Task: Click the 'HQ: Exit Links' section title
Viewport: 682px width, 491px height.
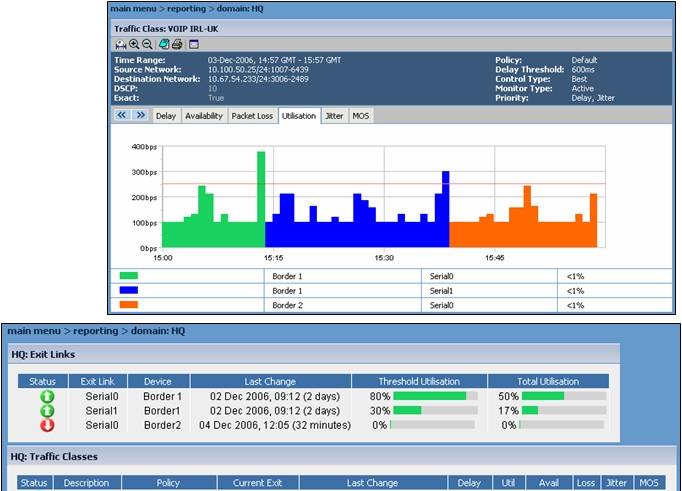Action: click(x=43, y=354)
